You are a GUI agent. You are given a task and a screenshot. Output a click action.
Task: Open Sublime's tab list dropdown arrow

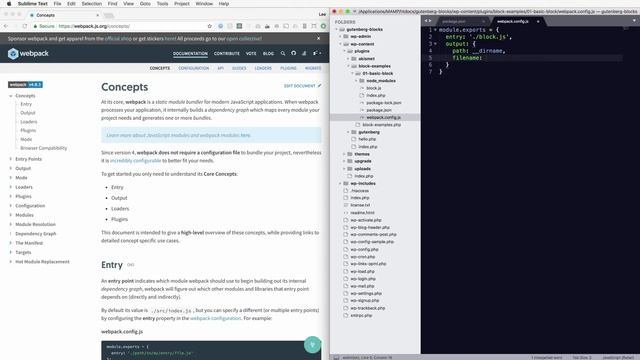(634, 21)
